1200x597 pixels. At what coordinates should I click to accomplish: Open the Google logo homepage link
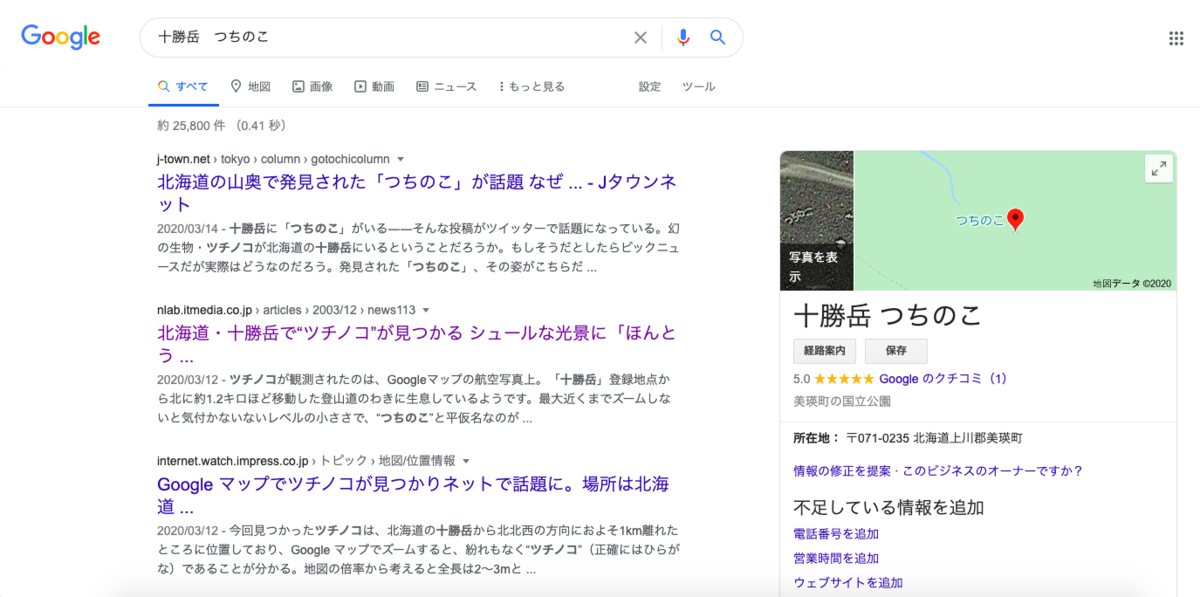pyautogui.click(x=61, y=37)
